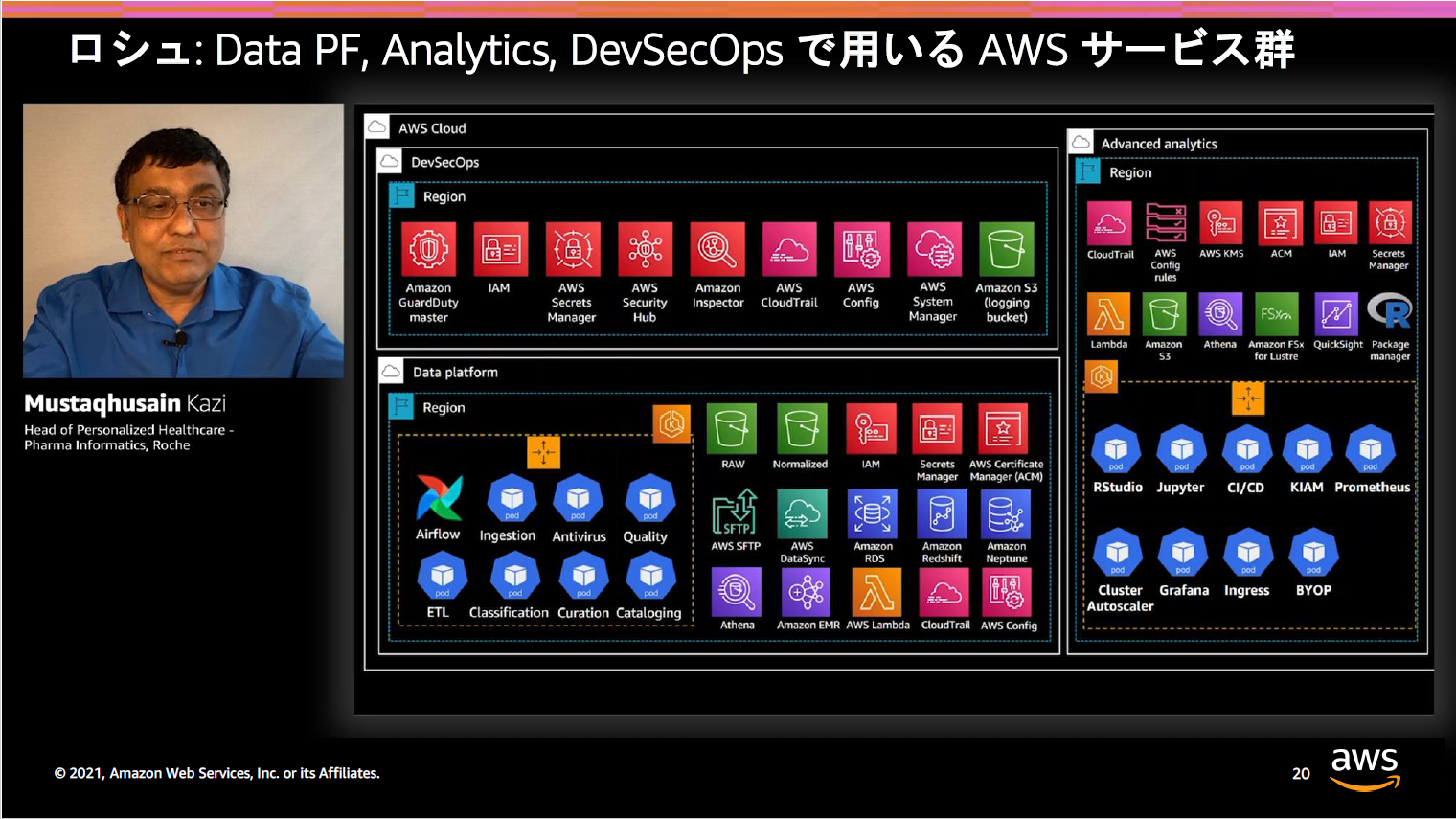
Task: Click the Amazon RDS icon
Action: click(x=873, y=513)
